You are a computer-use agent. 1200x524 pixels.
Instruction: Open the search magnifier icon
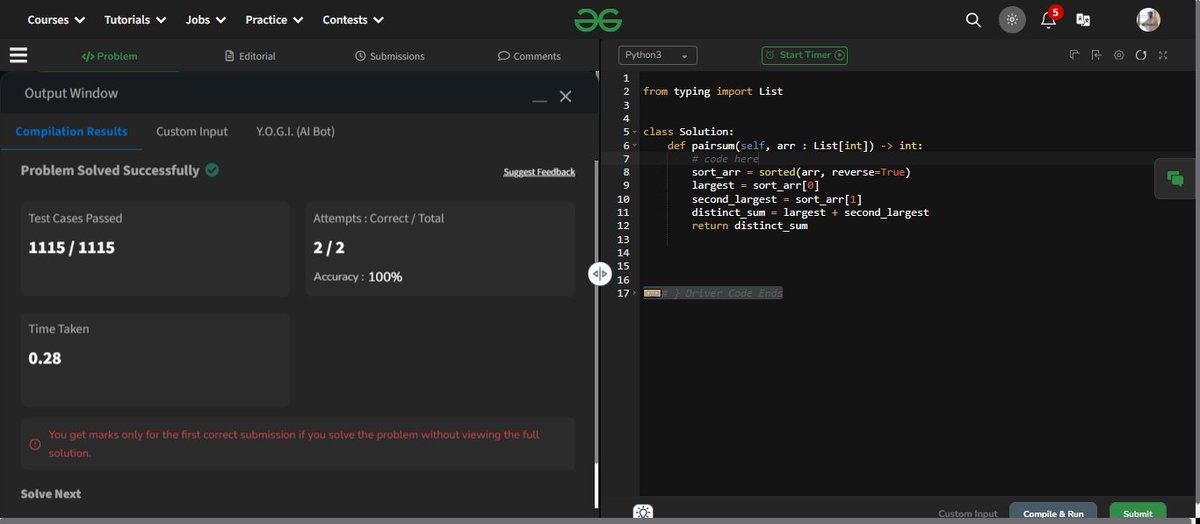pos(973,20)
